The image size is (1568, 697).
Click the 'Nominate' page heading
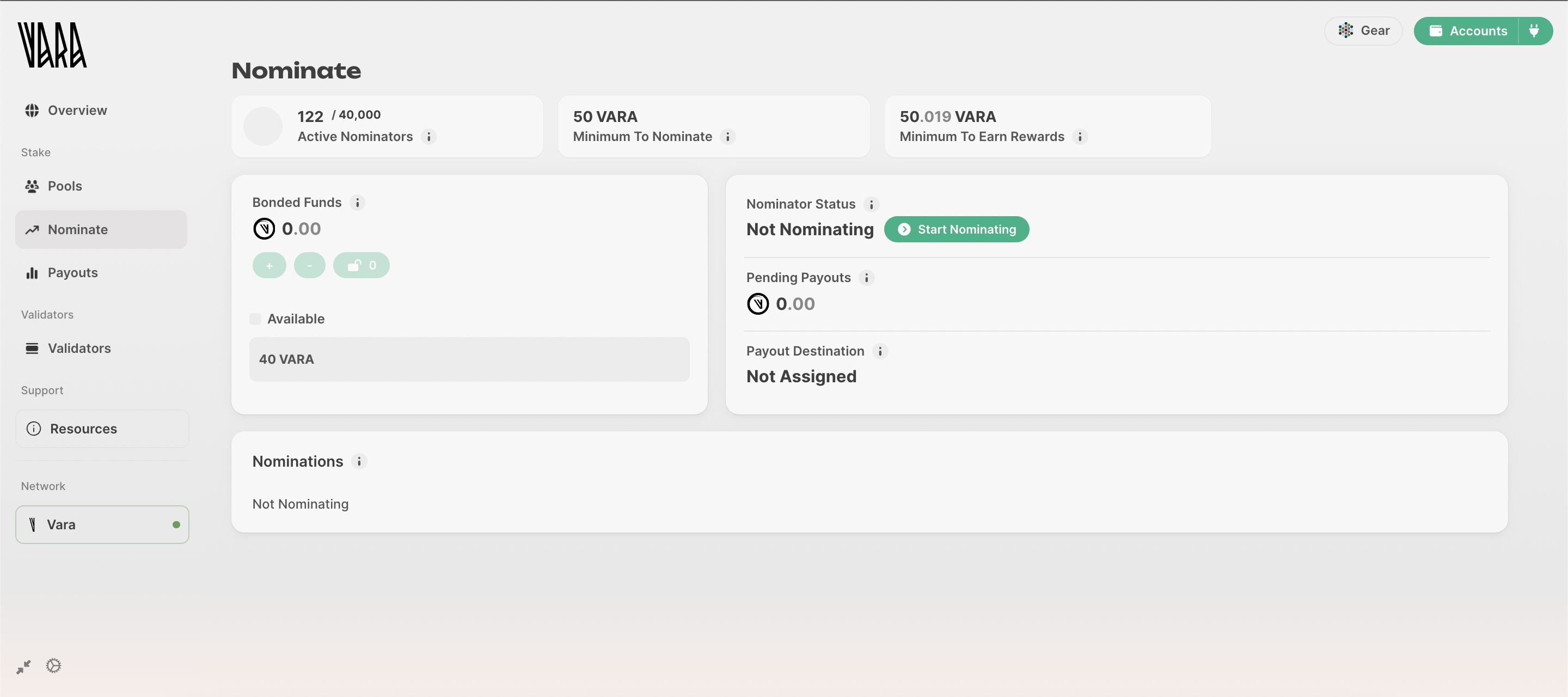(x=296, y=71)
